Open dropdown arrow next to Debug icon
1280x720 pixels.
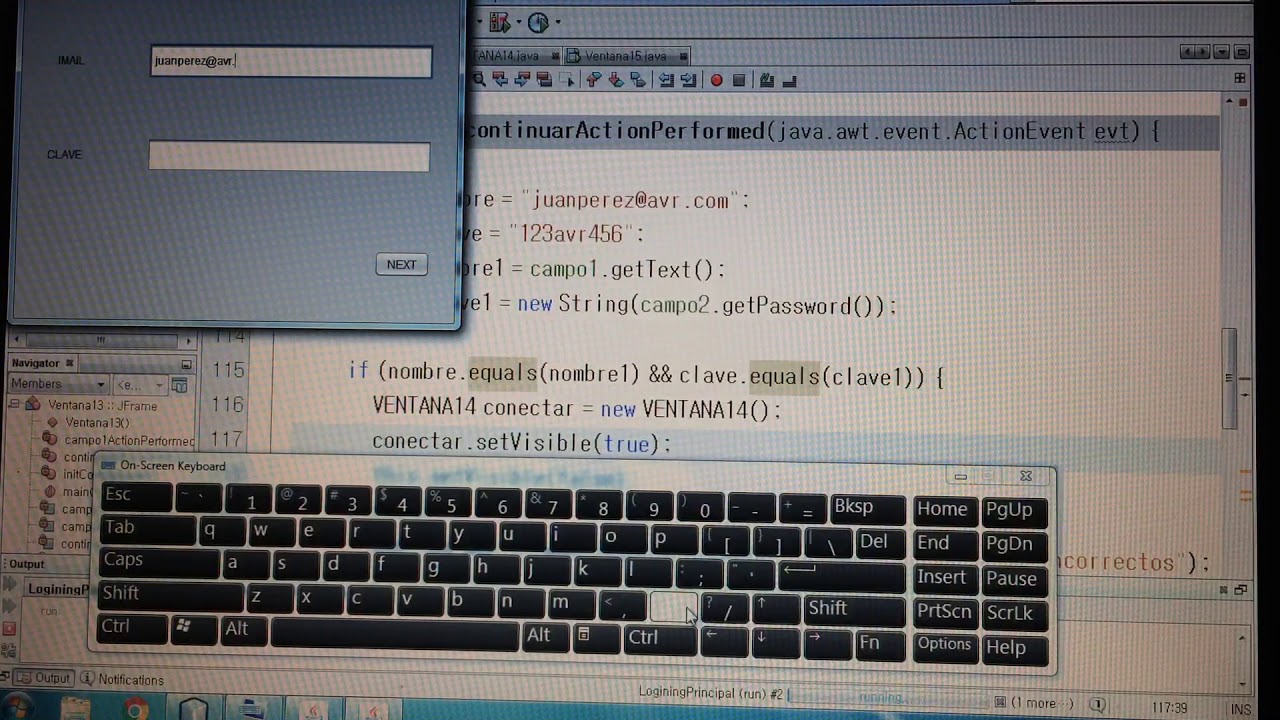click(x=519, y=22)
